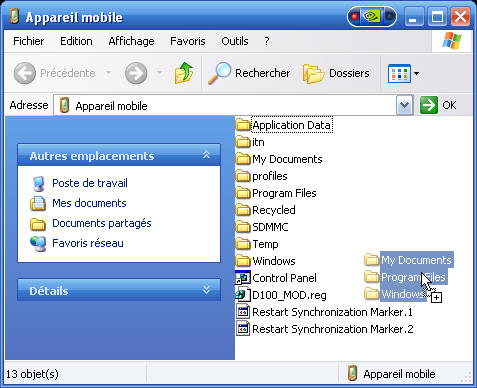
Task: Expand the Détails panel
Action: 206,290
